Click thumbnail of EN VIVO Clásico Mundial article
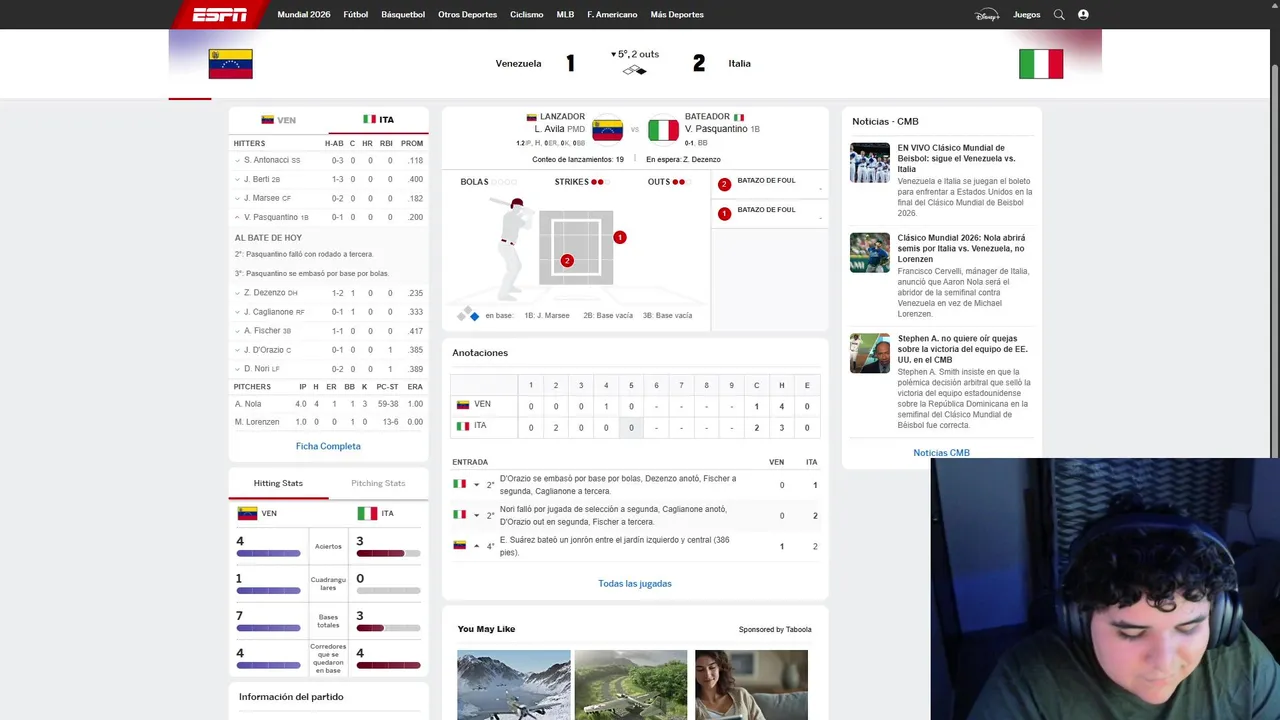Viewport: 1280px width, 720px height. (870, 163)
